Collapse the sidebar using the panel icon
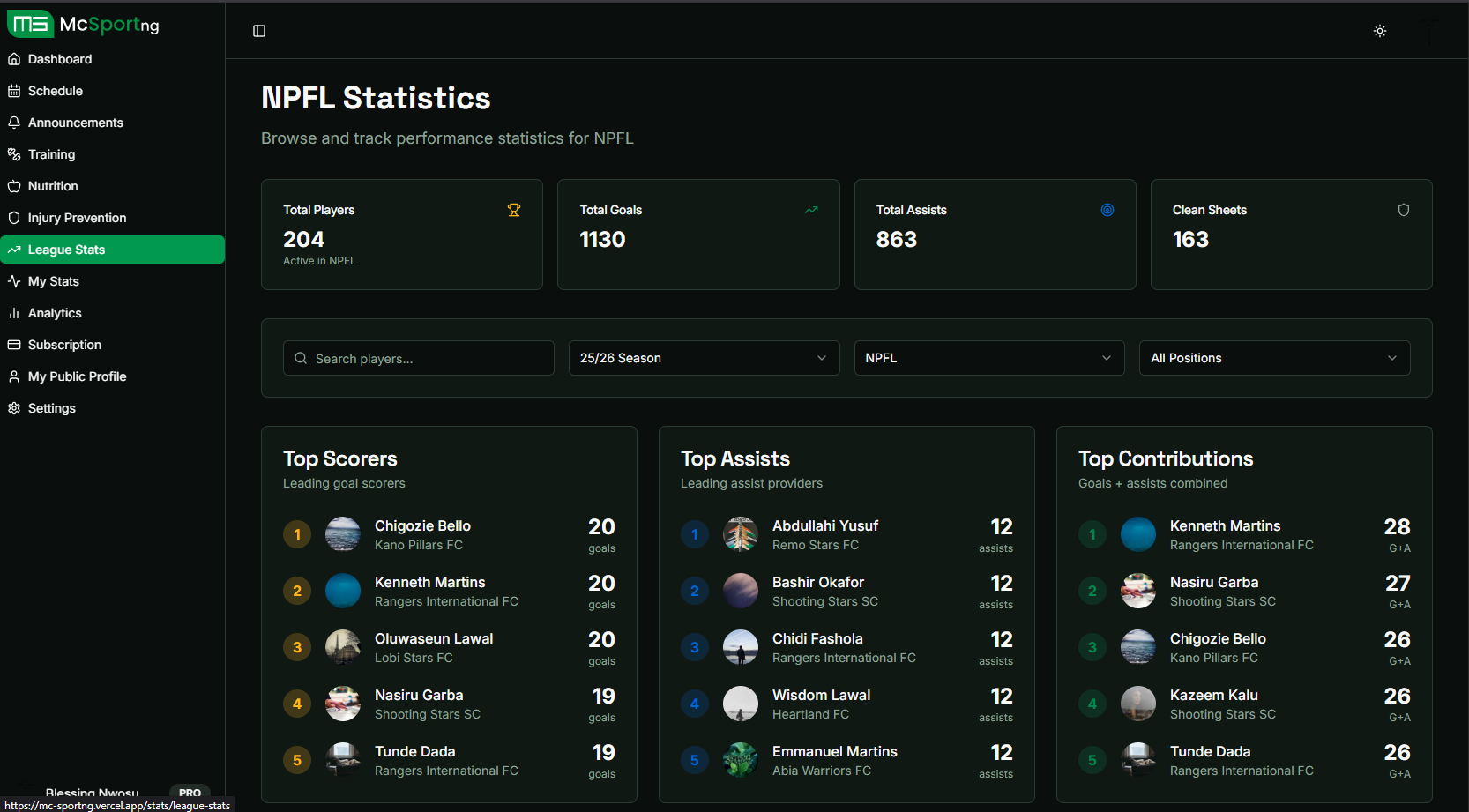Viewport: 1469px width, 812px height. pyautogui.click(x=258, y=31)
